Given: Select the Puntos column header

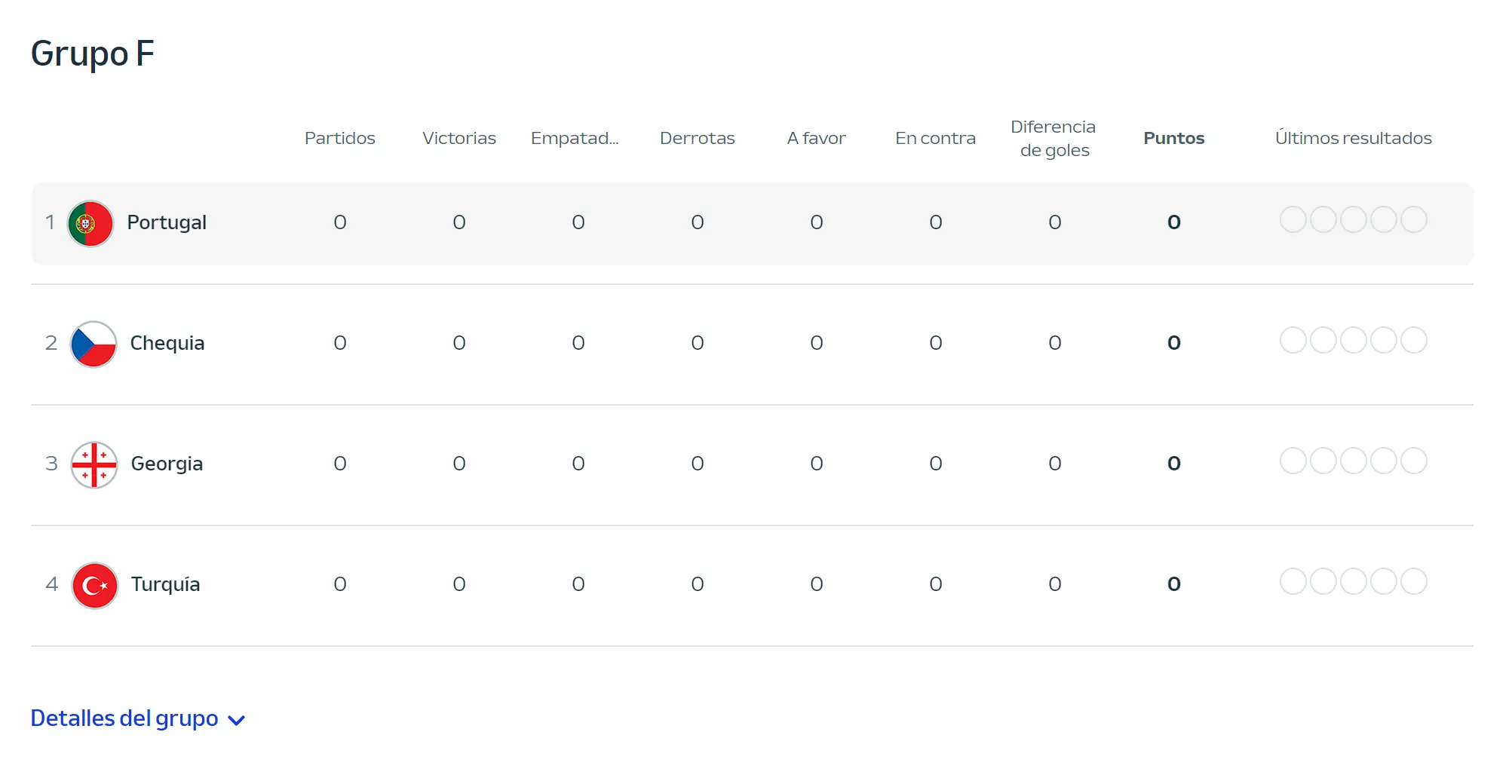Looking at the screenshot, I should click(1174, 138).
